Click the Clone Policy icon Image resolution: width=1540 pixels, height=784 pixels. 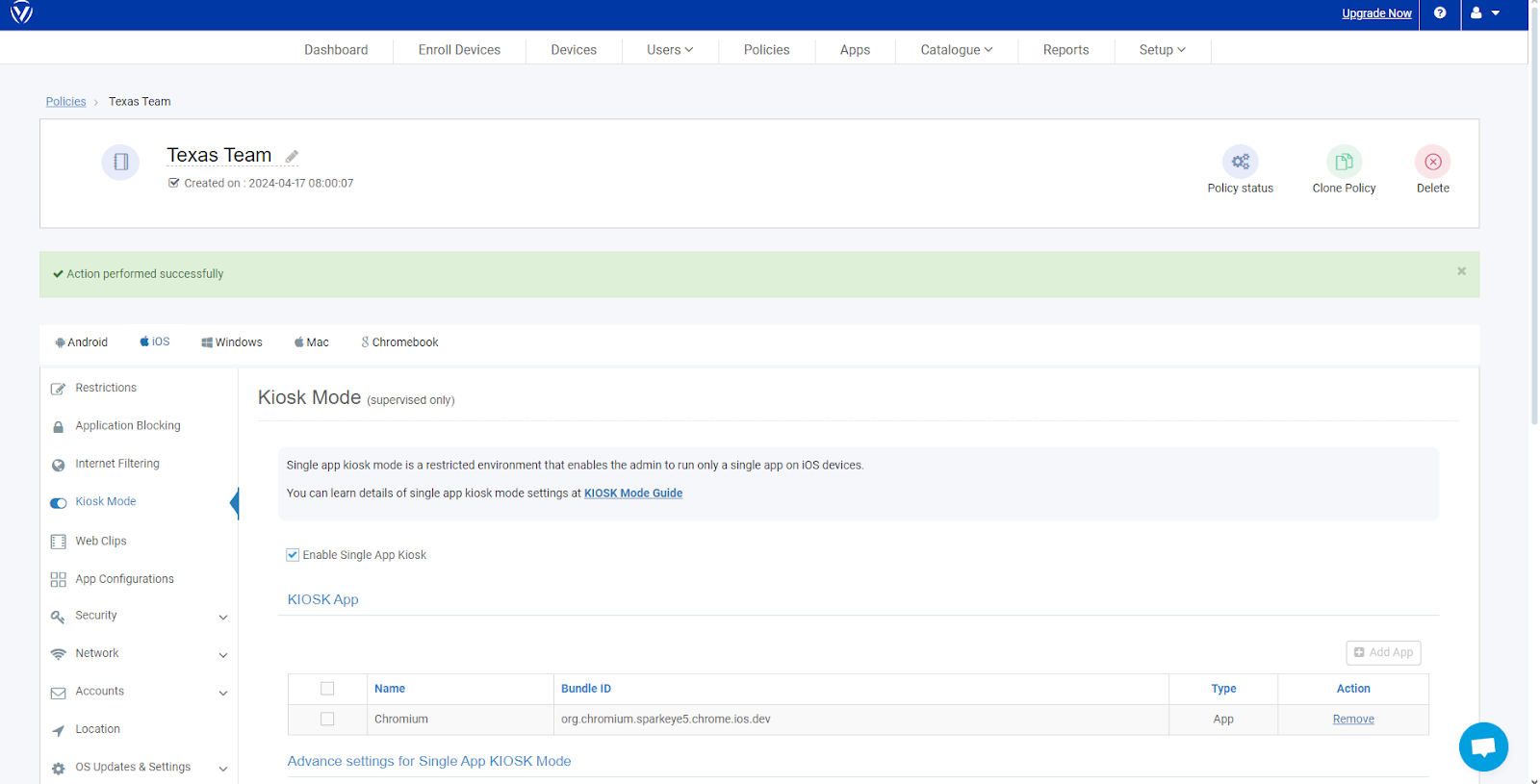1344,162
